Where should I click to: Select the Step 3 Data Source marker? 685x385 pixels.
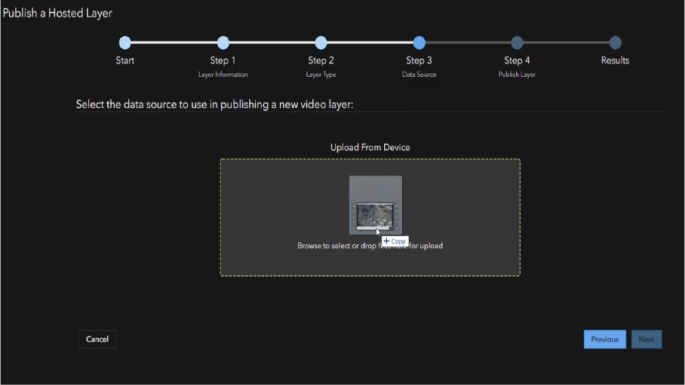coord(419,42)
